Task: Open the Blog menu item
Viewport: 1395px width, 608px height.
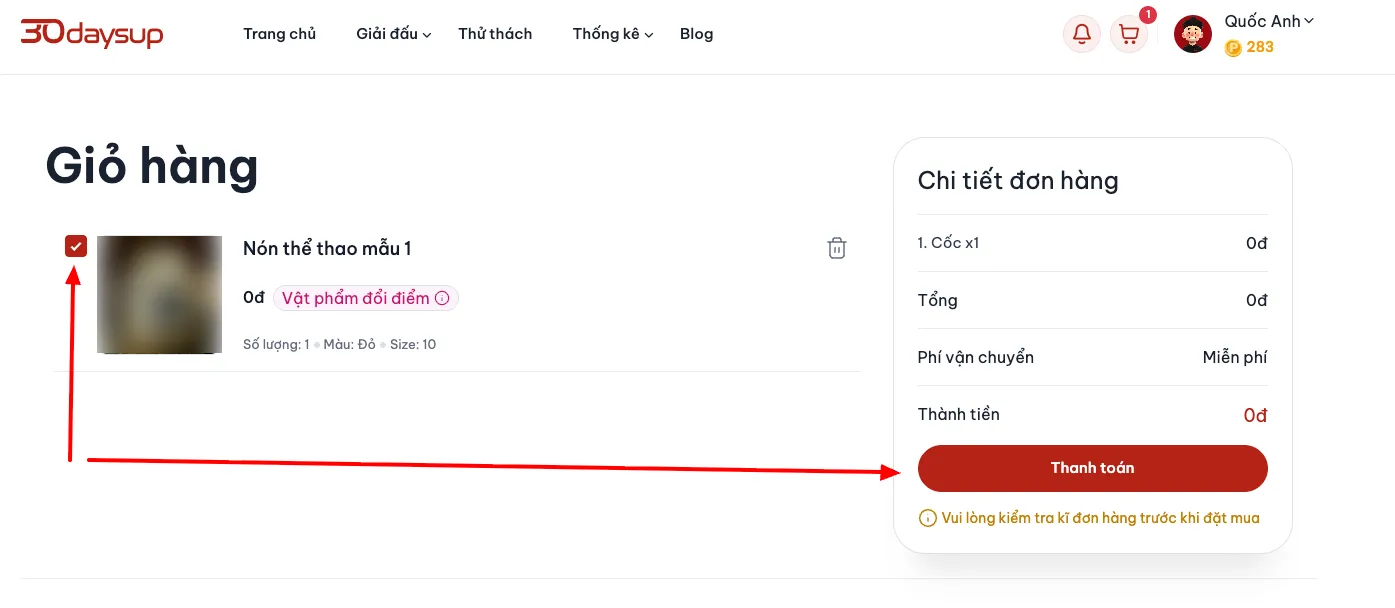Action: (x=696, y=34)
